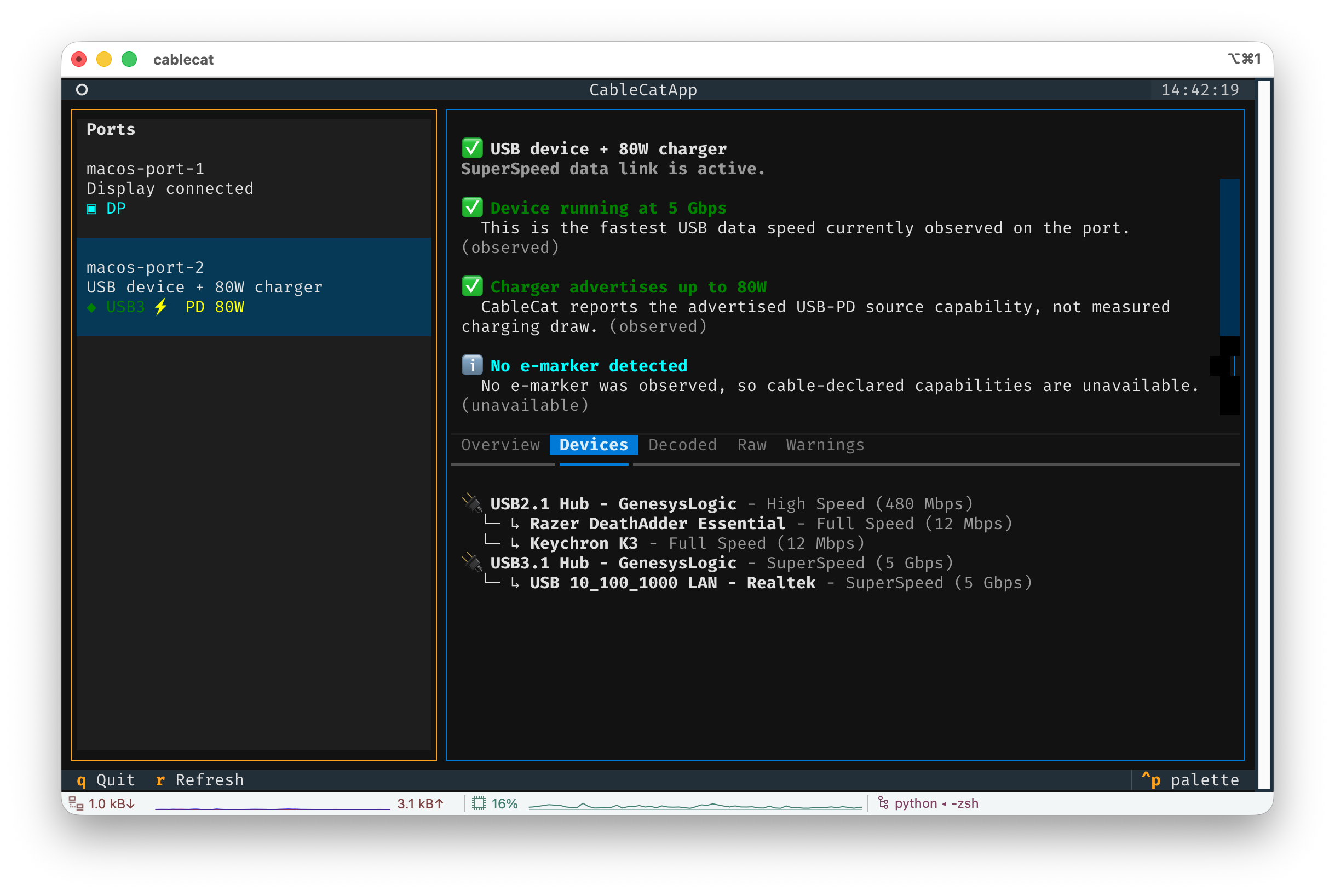Open the Warnings tab
This screenshot has width=1335, height=896.
coord(824,445)
